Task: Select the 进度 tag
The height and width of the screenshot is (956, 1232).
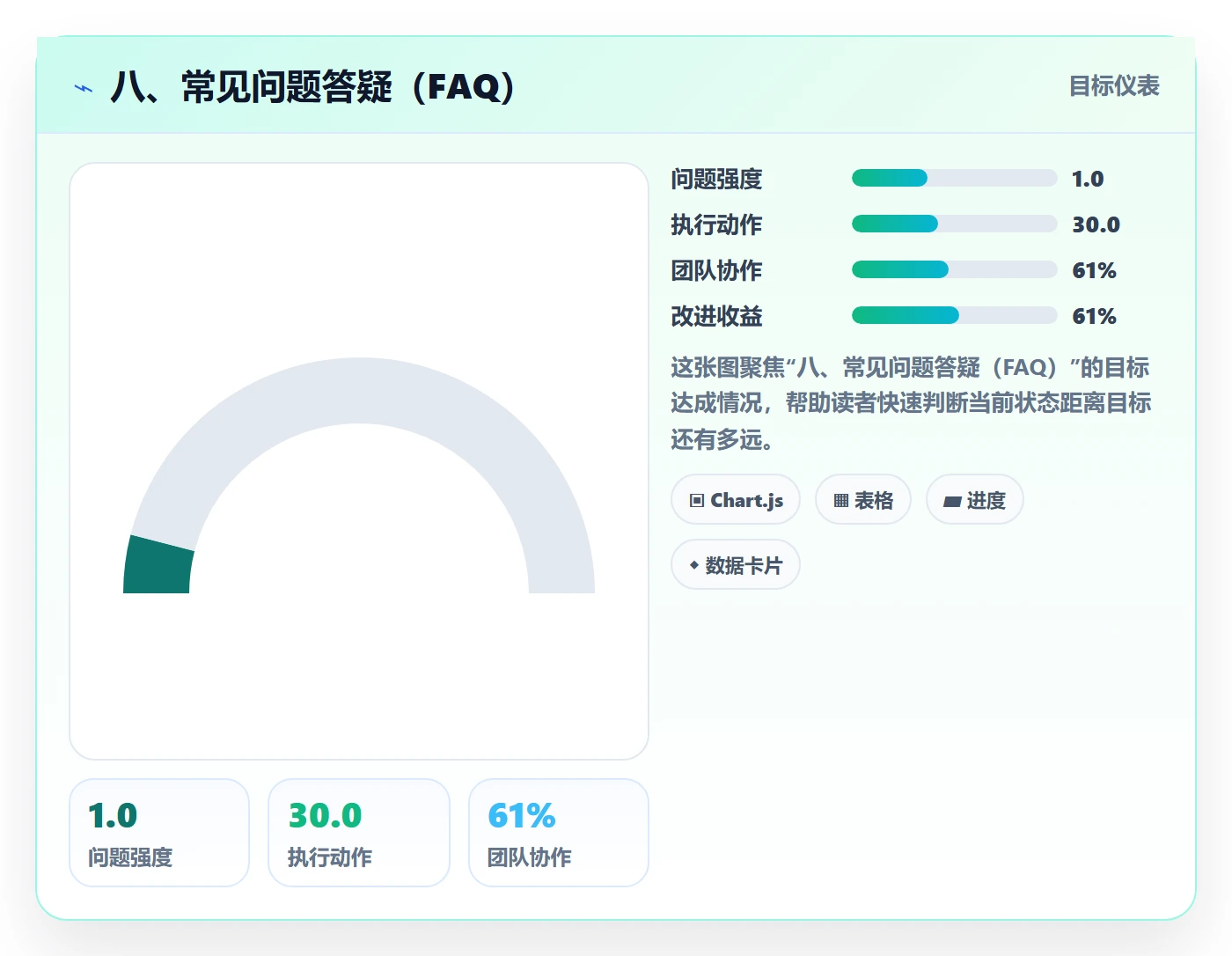Action: (975, 499)
